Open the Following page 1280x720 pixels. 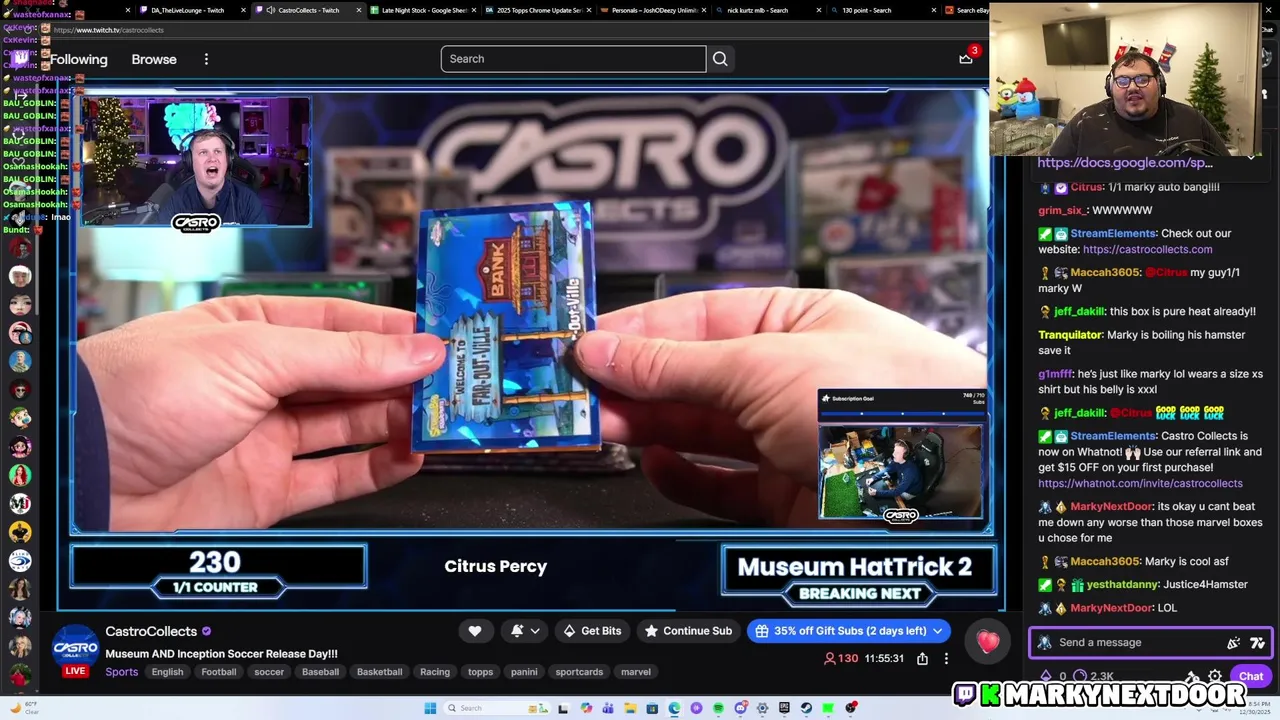79,59
